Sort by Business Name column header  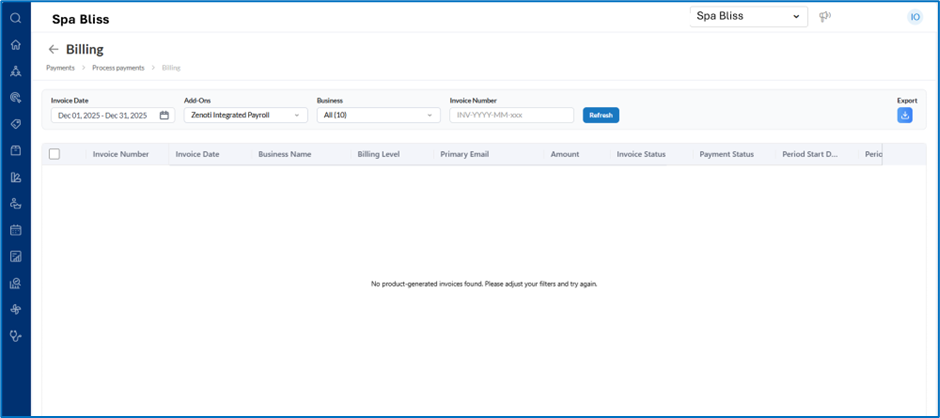pos(285,154)
